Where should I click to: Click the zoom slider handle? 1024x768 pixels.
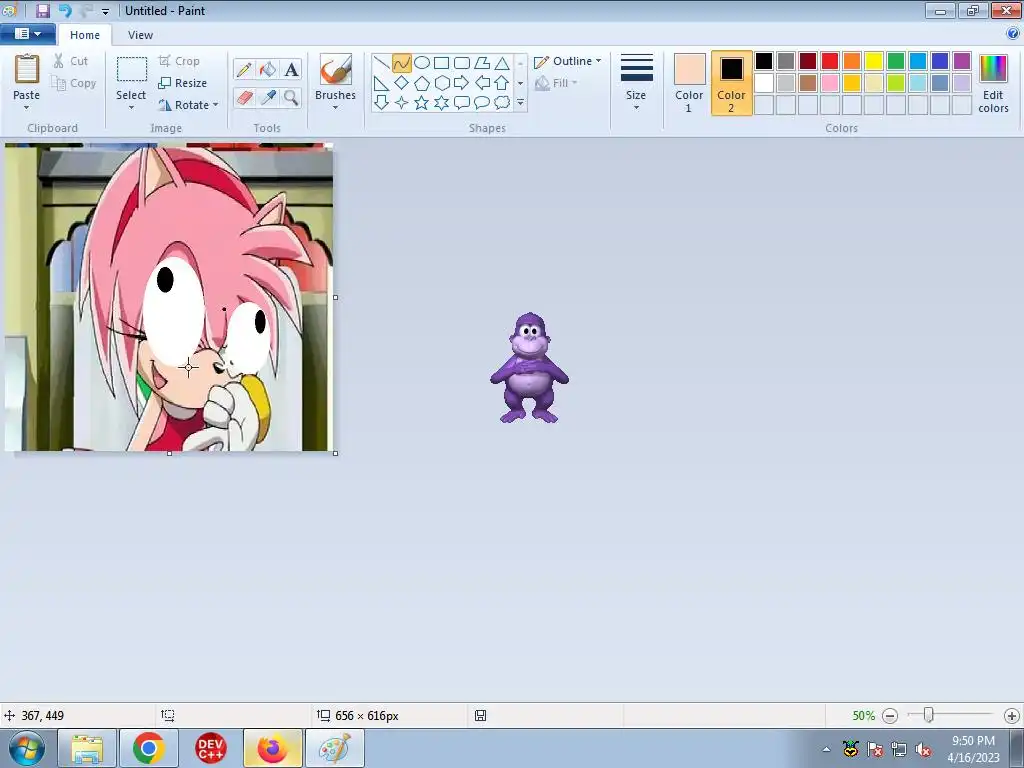[x=928, y=715]
